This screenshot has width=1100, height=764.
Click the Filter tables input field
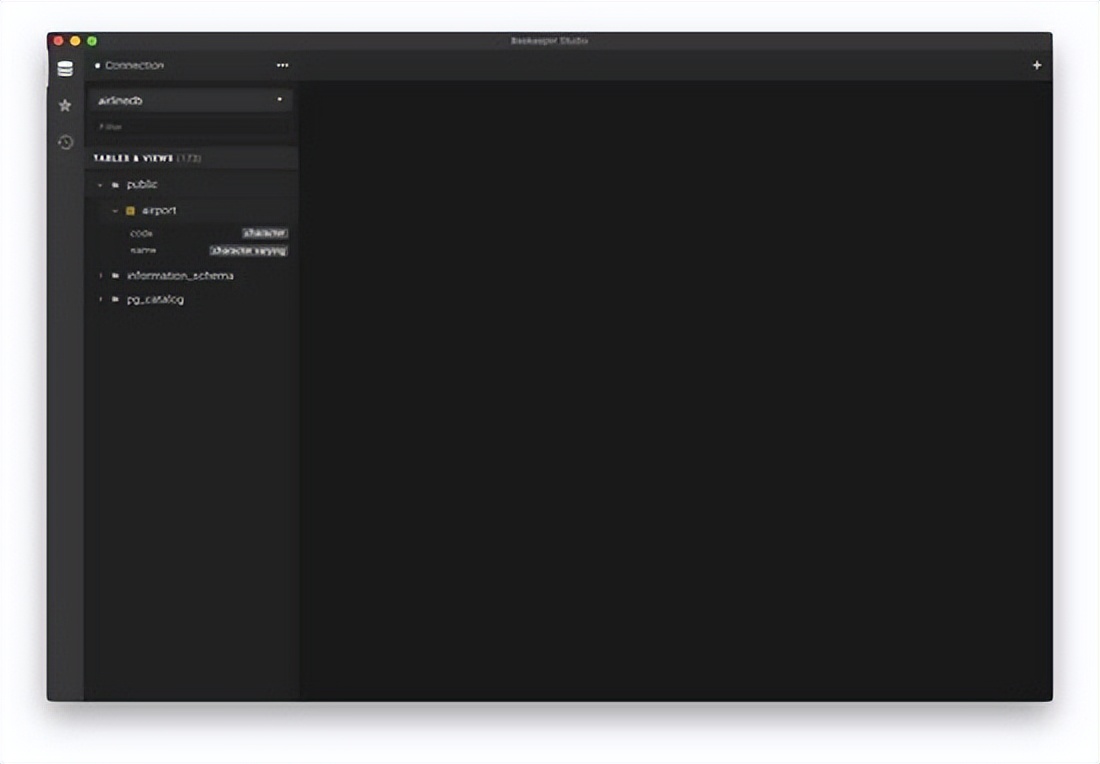pyautogui.click(x=190, y=127)
